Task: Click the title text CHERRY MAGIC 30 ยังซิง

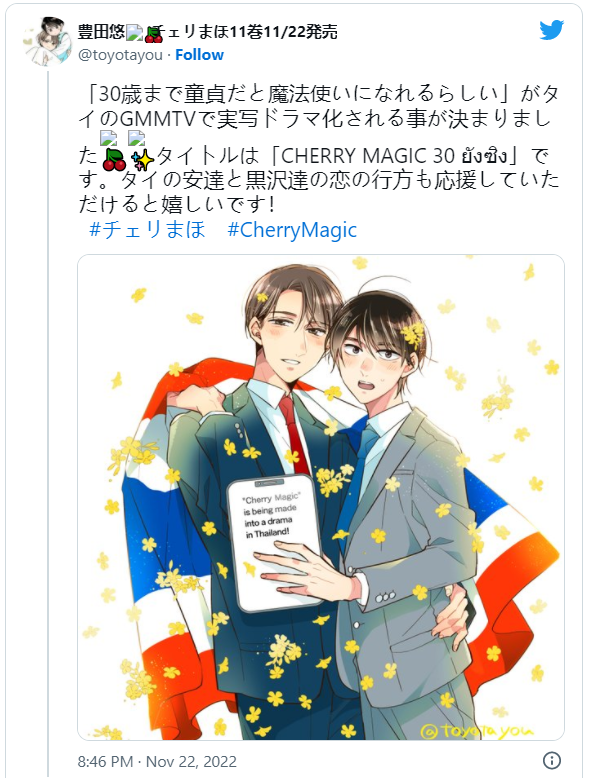Action: coord(394,156)
